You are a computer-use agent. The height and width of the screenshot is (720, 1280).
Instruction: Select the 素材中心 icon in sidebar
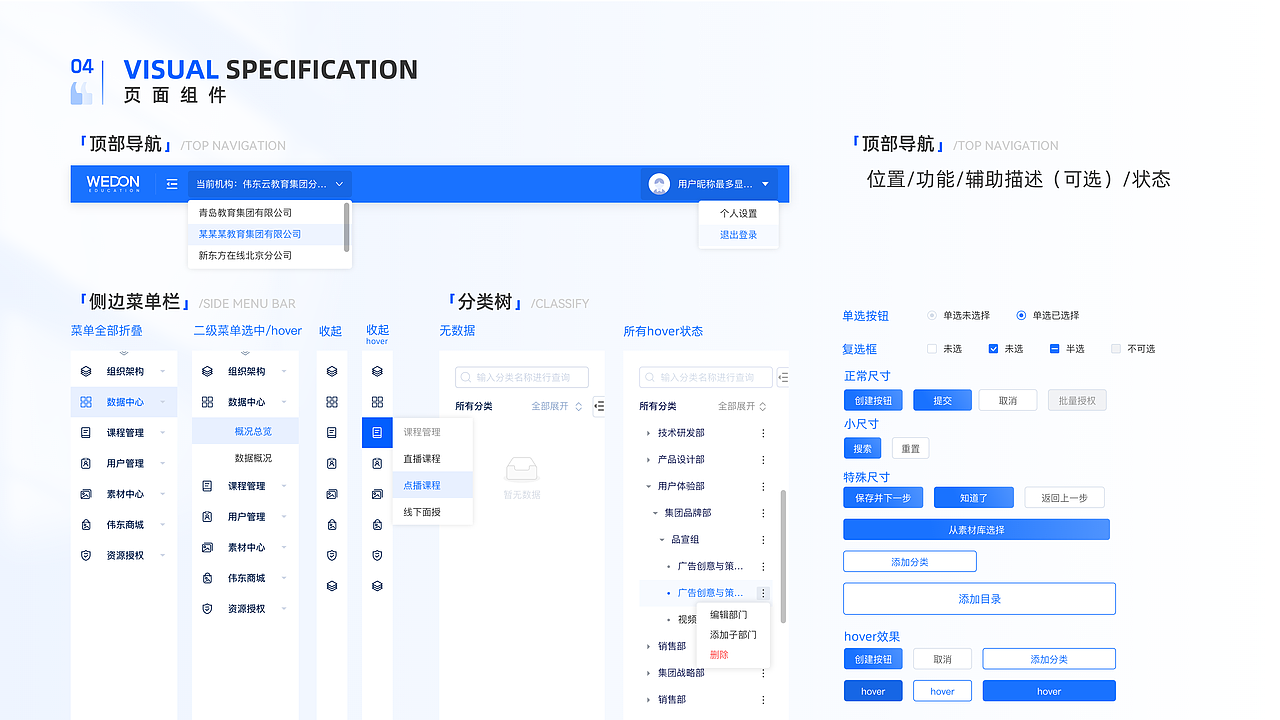[x=86, y=493]
